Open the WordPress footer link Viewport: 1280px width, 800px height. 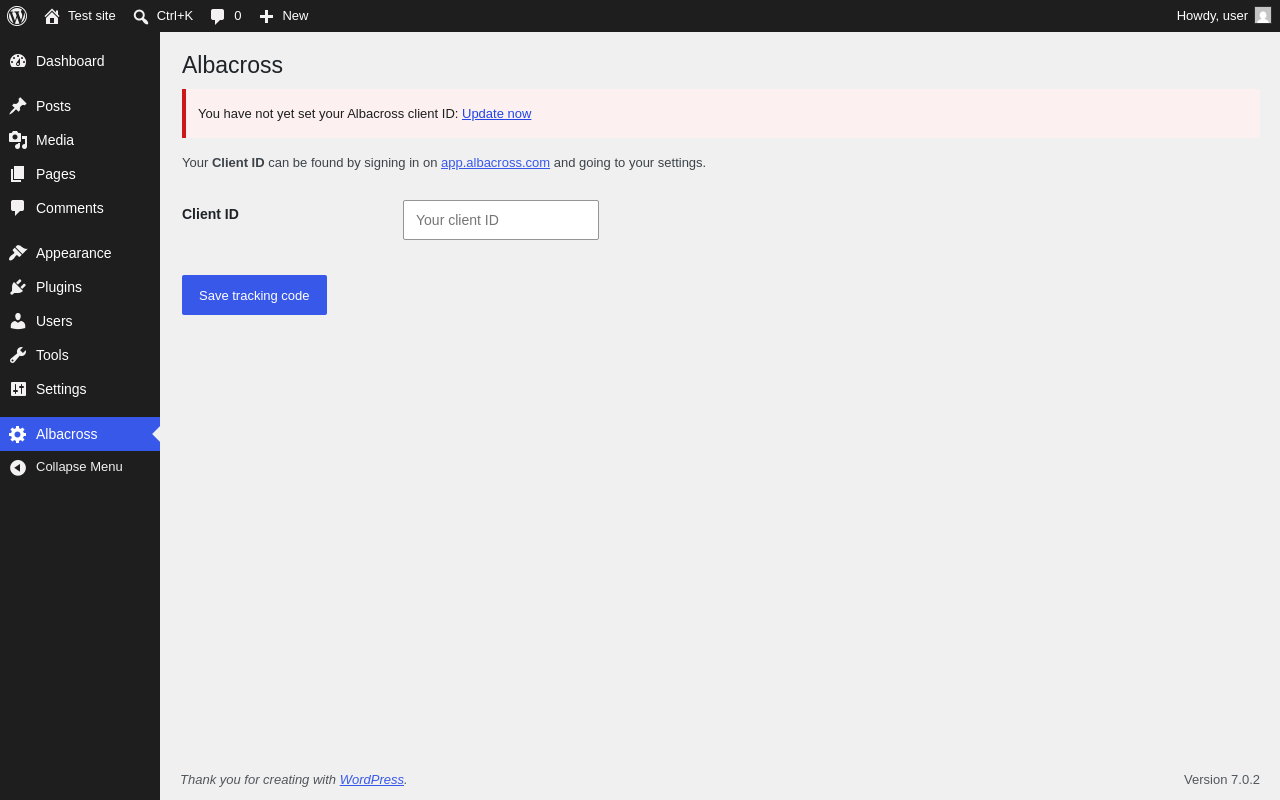tap(372, 780)
